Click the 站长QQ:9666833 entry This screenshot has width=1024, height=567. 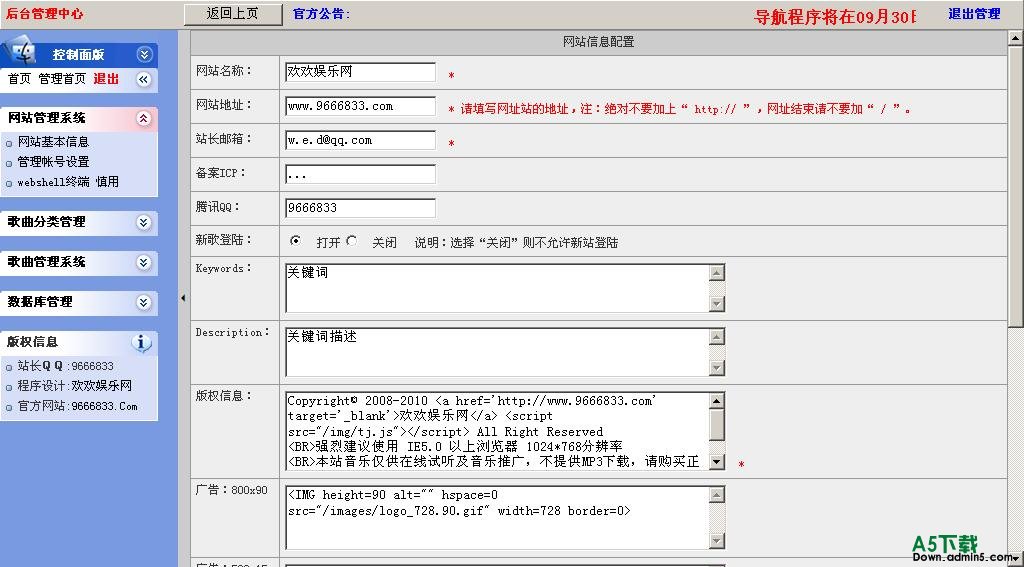pos(65,366)
